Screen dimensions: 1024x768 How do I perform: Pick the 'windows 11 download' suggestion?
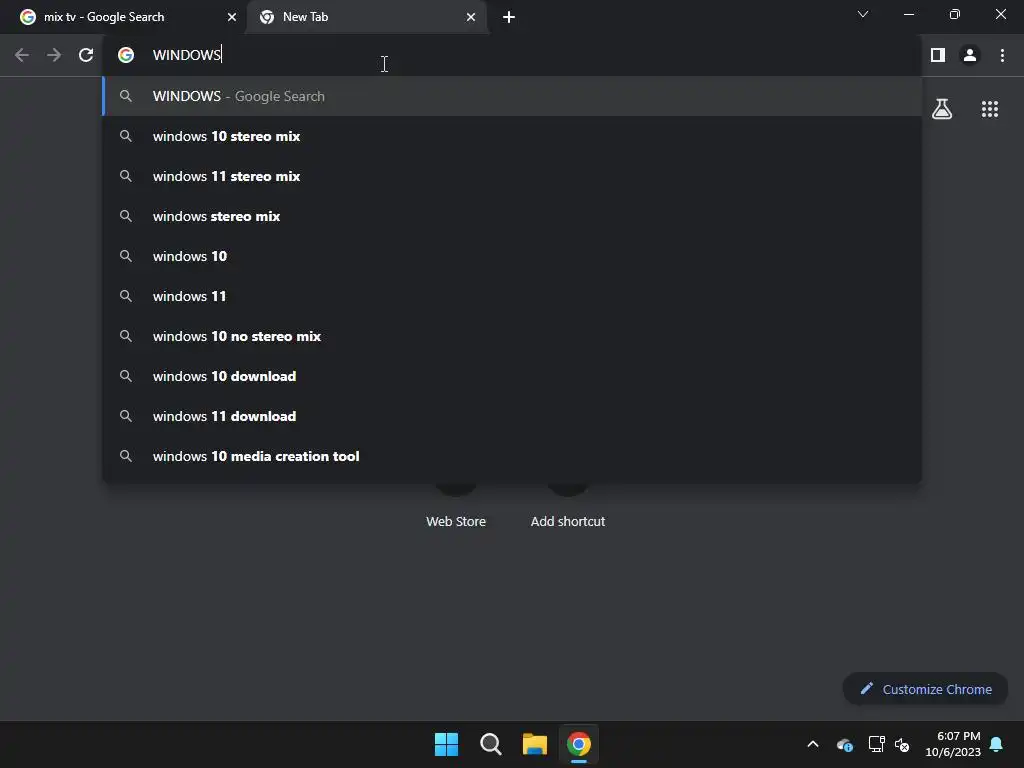[513, 416]
